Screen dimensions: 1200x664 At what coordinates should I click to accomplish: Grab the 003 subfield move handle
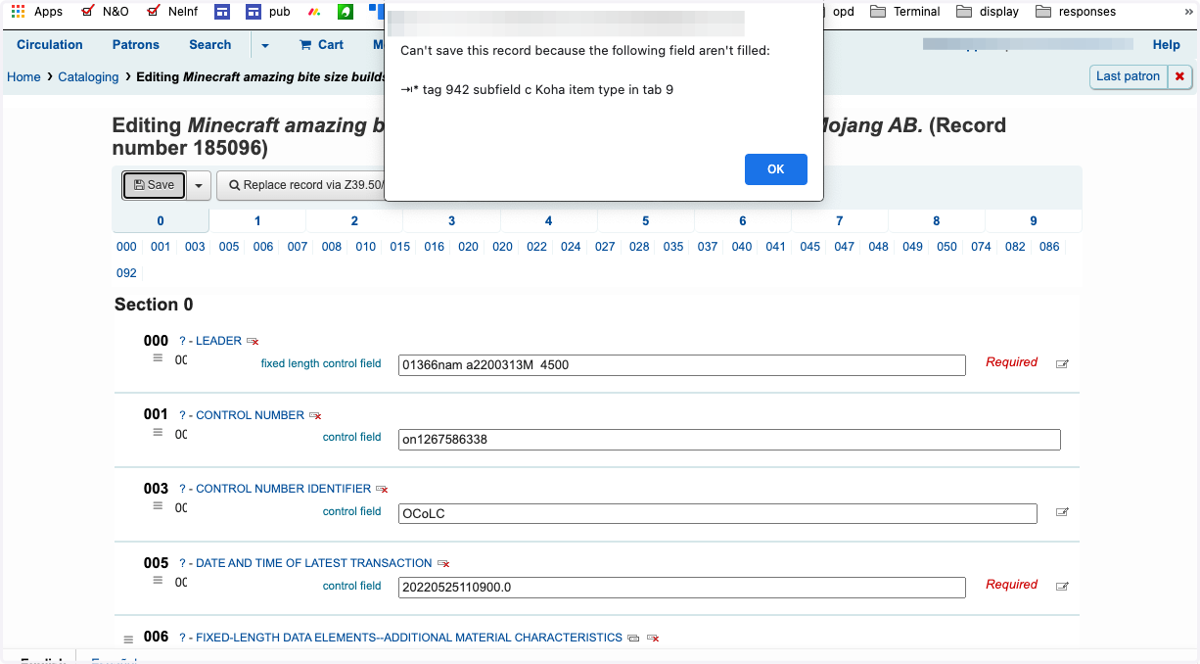coord(157,506)
